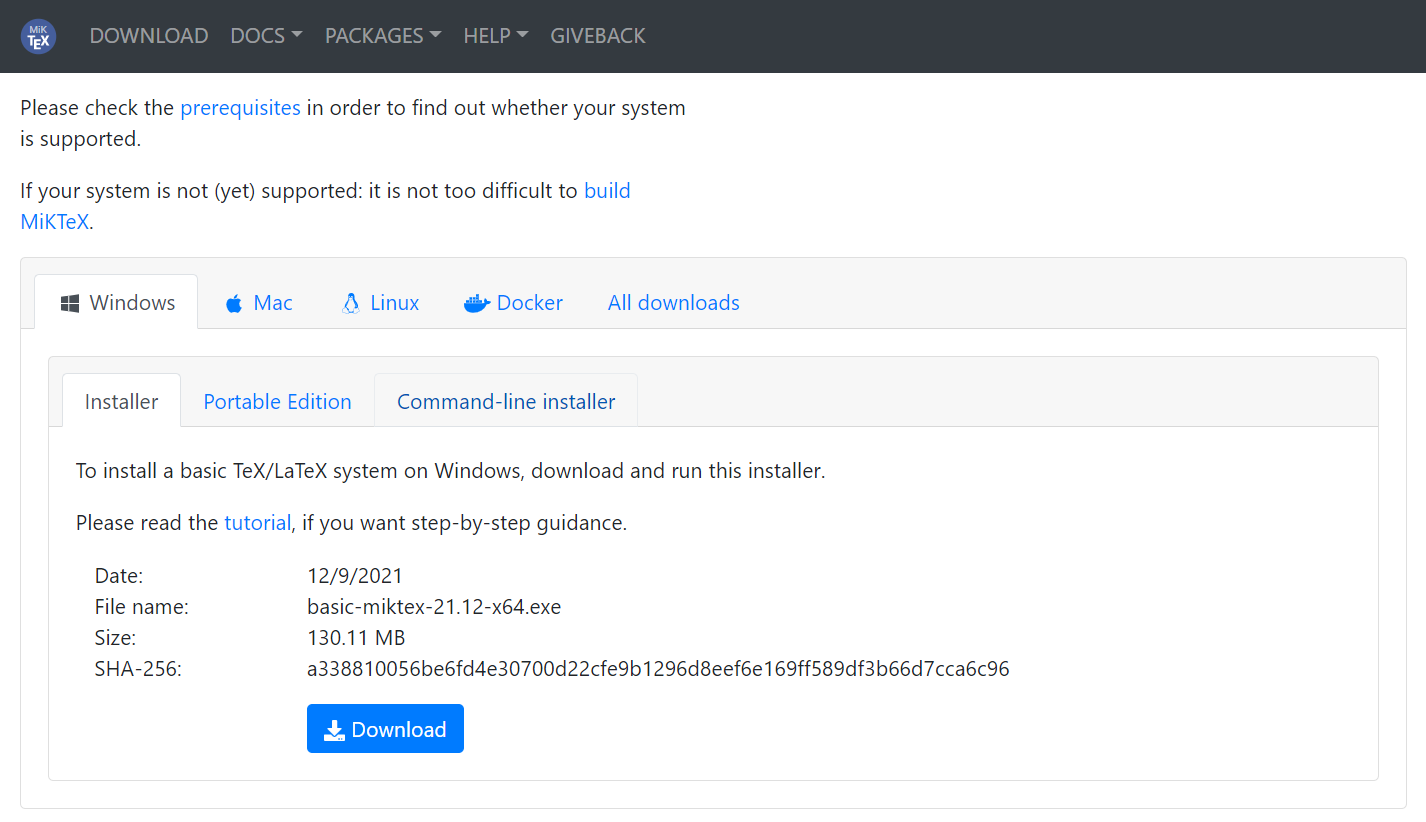1426x822 pixels.
Task: Go to DOWNLOAD in navigation bar
Action: (149, 36)
